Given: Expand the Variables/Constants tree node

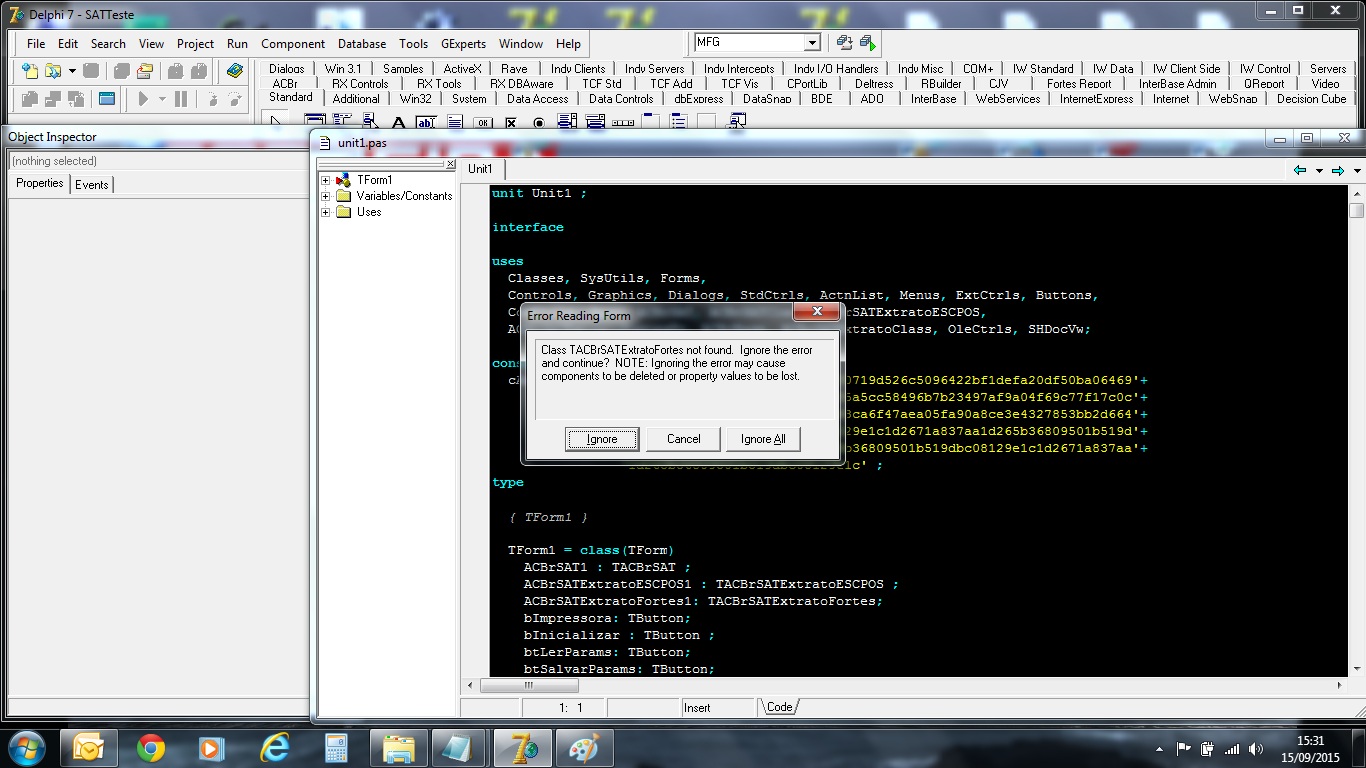Looking at the screenshot, I should point(326,196).
